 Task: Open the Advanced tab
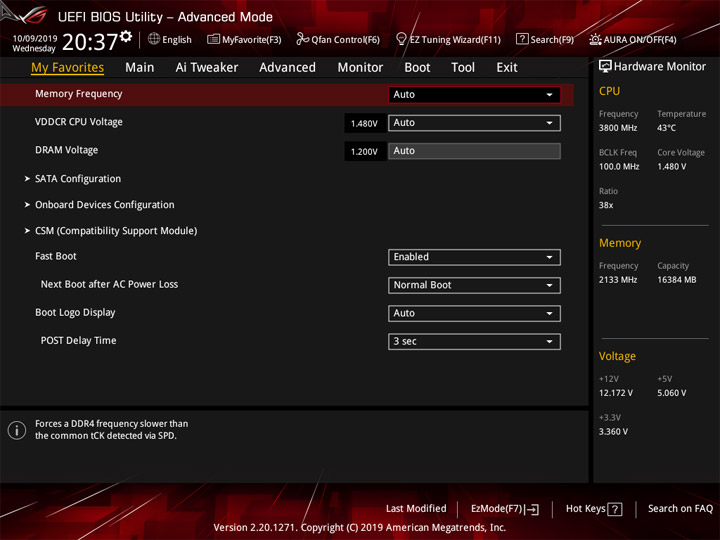287,68
